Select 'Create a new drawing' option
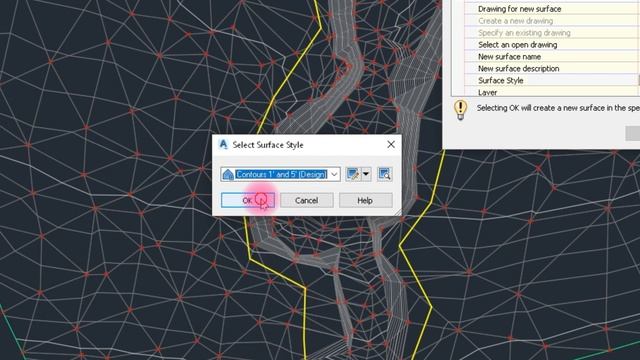The height and width of the screenshot is (360, 640). tap(552, 21)
